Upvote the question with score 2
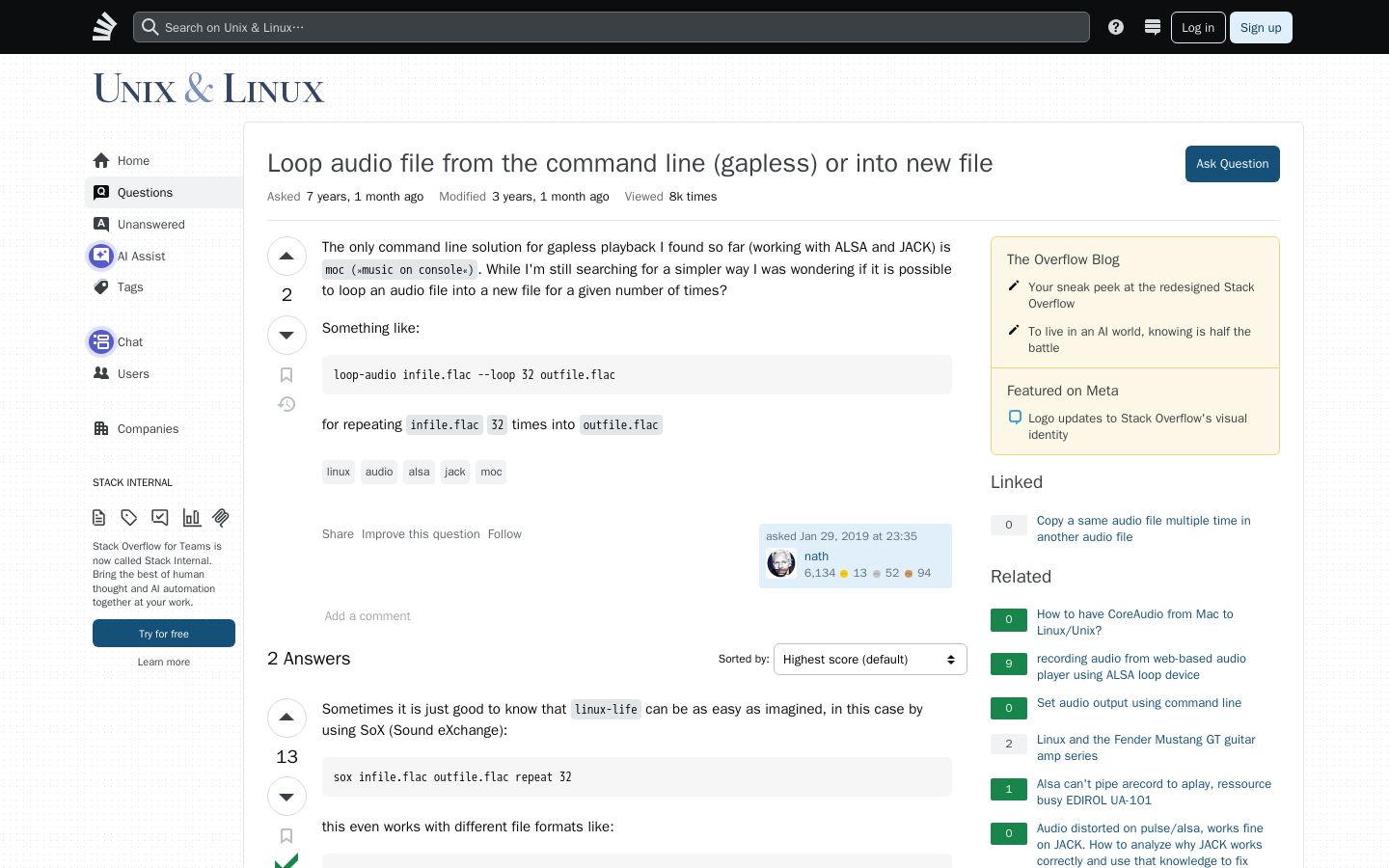1389x868 pixels. 286,257
